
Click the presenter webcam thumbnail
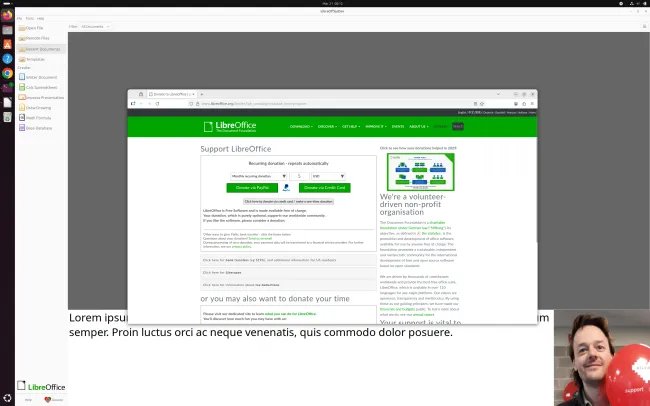point(602,357)
